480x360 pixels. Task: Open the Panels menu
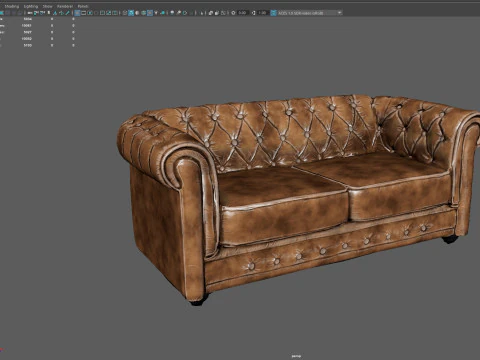click(x=83, y=6)
